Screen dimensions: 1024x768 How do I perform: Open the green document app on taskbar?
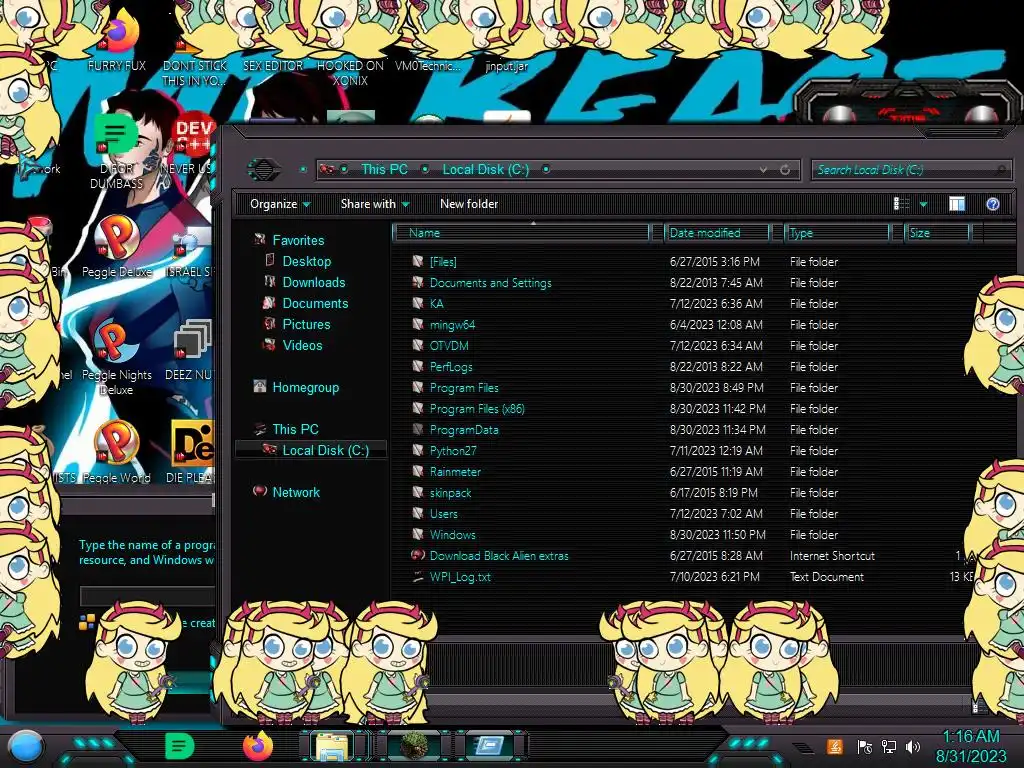pyautogui.click(x=180, y=746)
